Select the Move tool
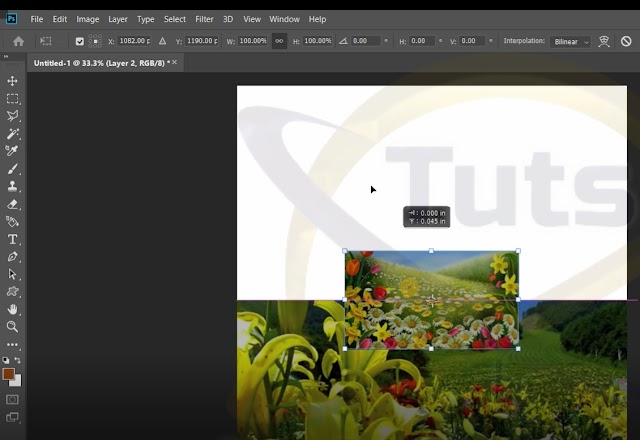640x440 pixels. [12, 81]
